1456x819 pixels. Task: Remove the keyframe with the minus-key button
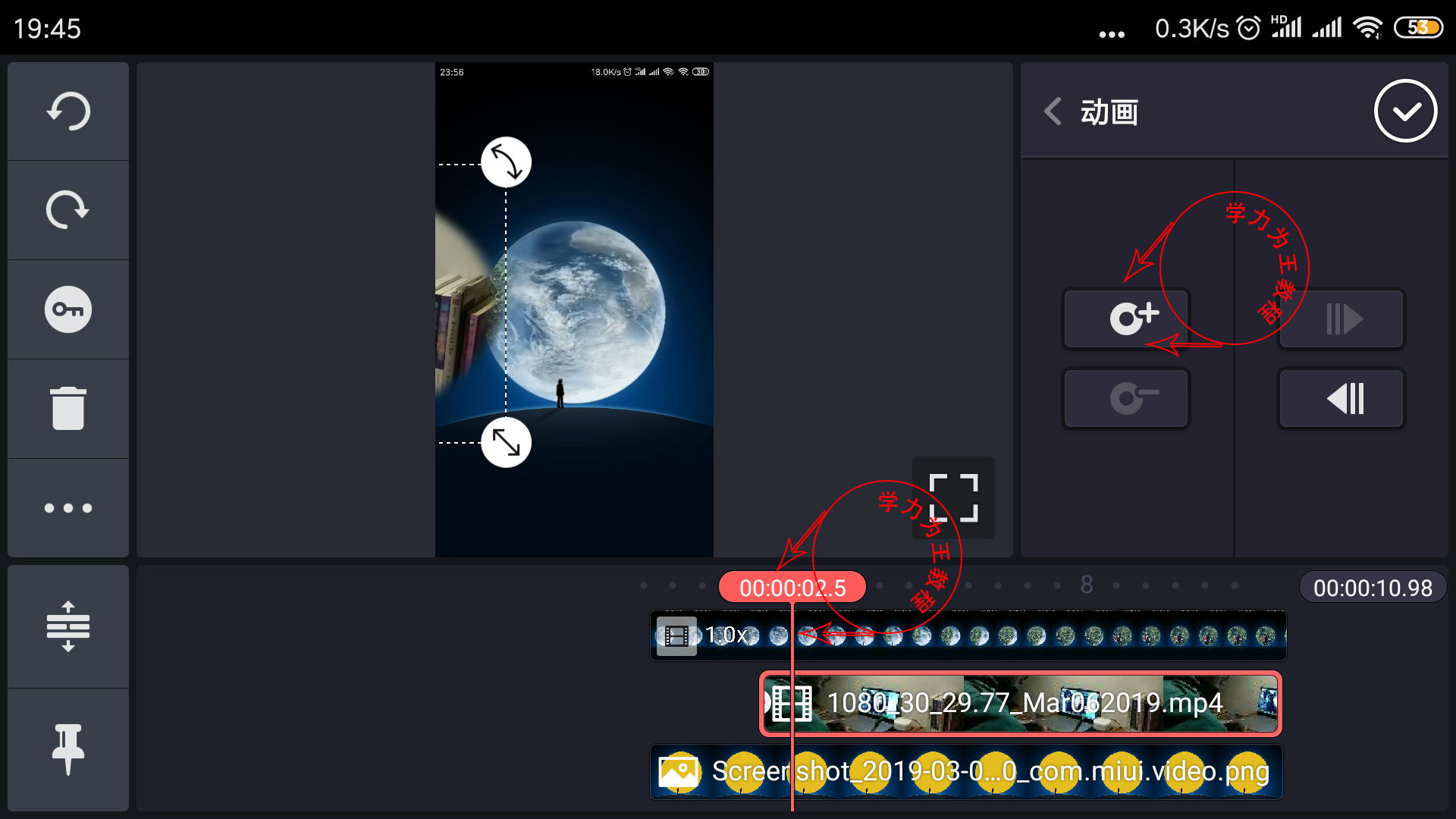1125,398
